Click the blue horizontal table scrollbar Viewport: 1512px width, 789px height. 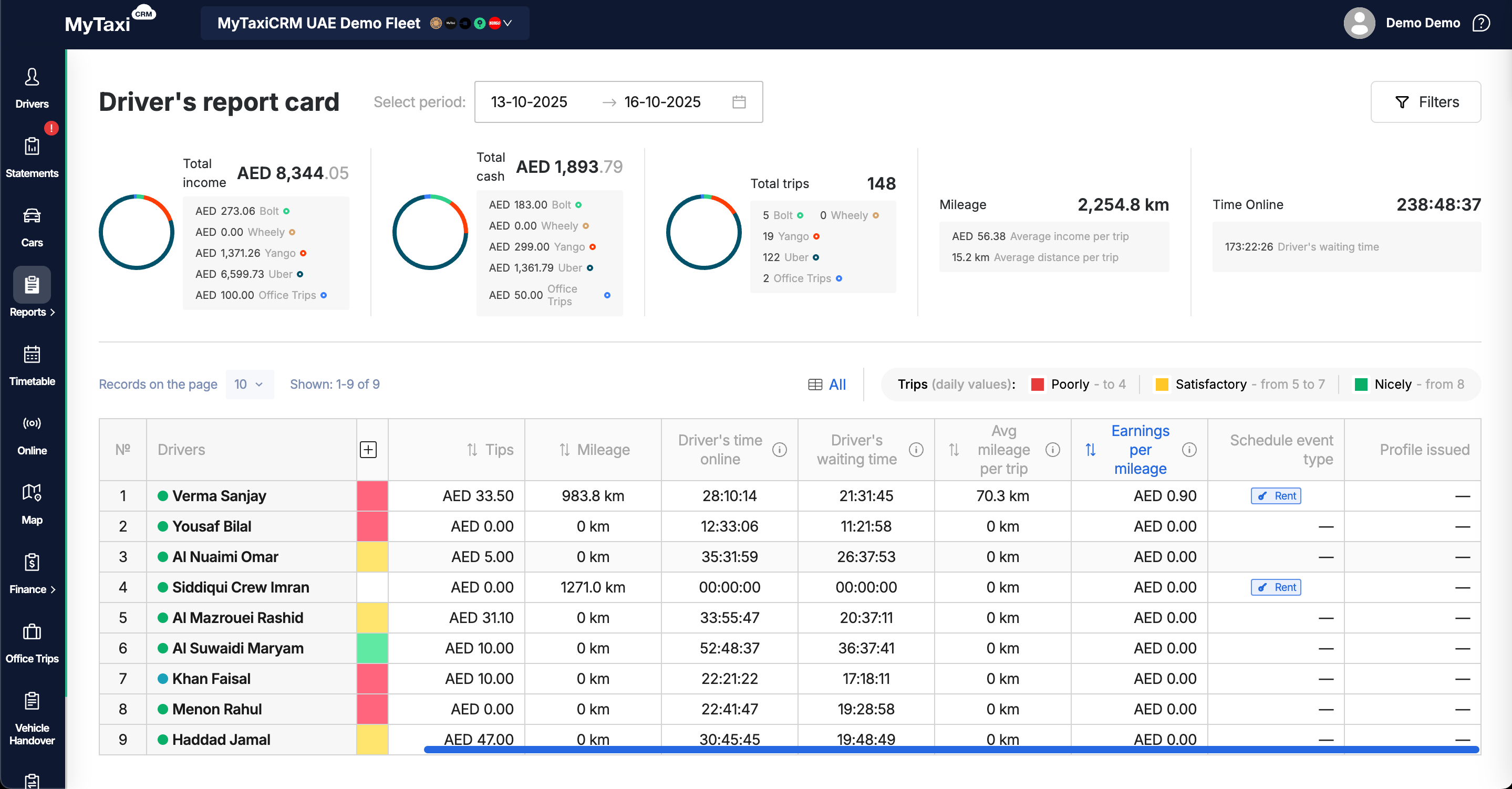[951, 749]
